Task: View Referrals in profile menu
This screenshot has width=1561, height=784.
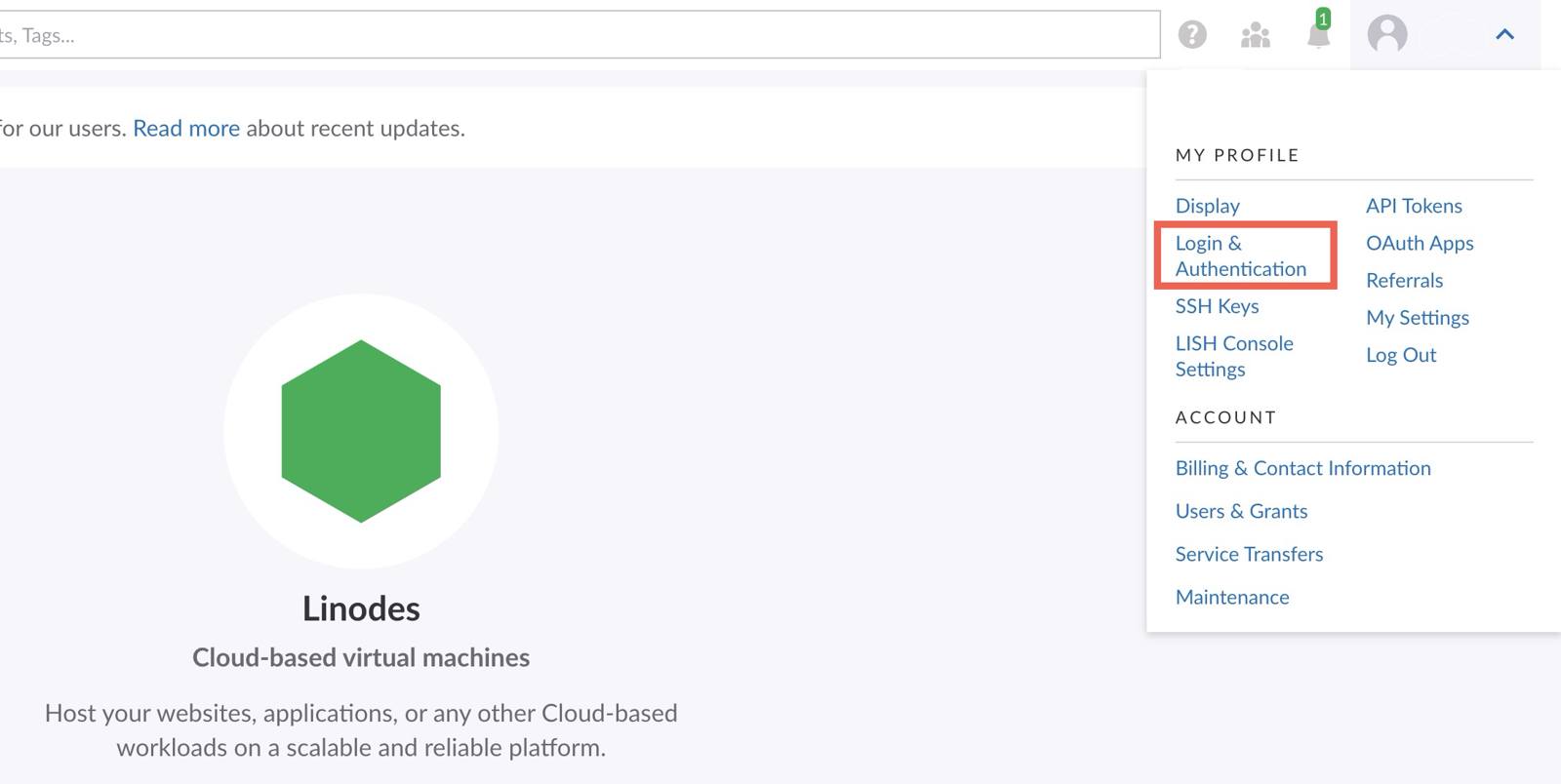Action: [x=1404, y=281]
